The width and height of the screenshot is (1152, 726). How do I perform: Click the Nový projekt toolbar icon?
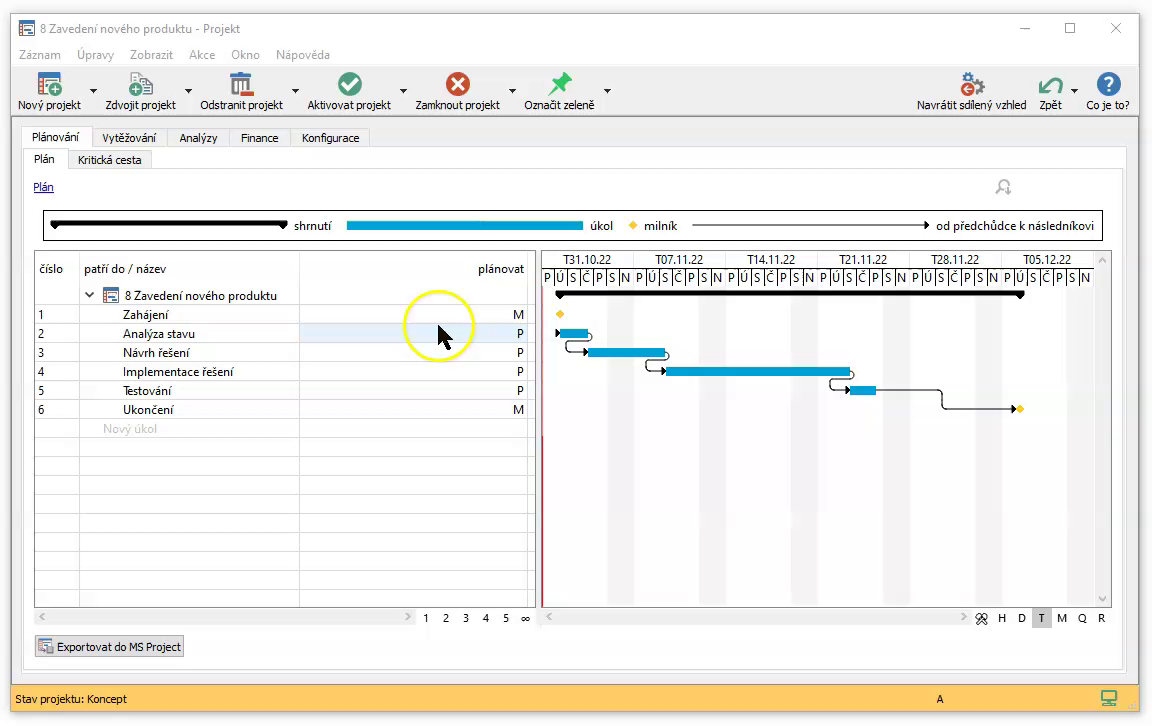(x=49, y=85)
